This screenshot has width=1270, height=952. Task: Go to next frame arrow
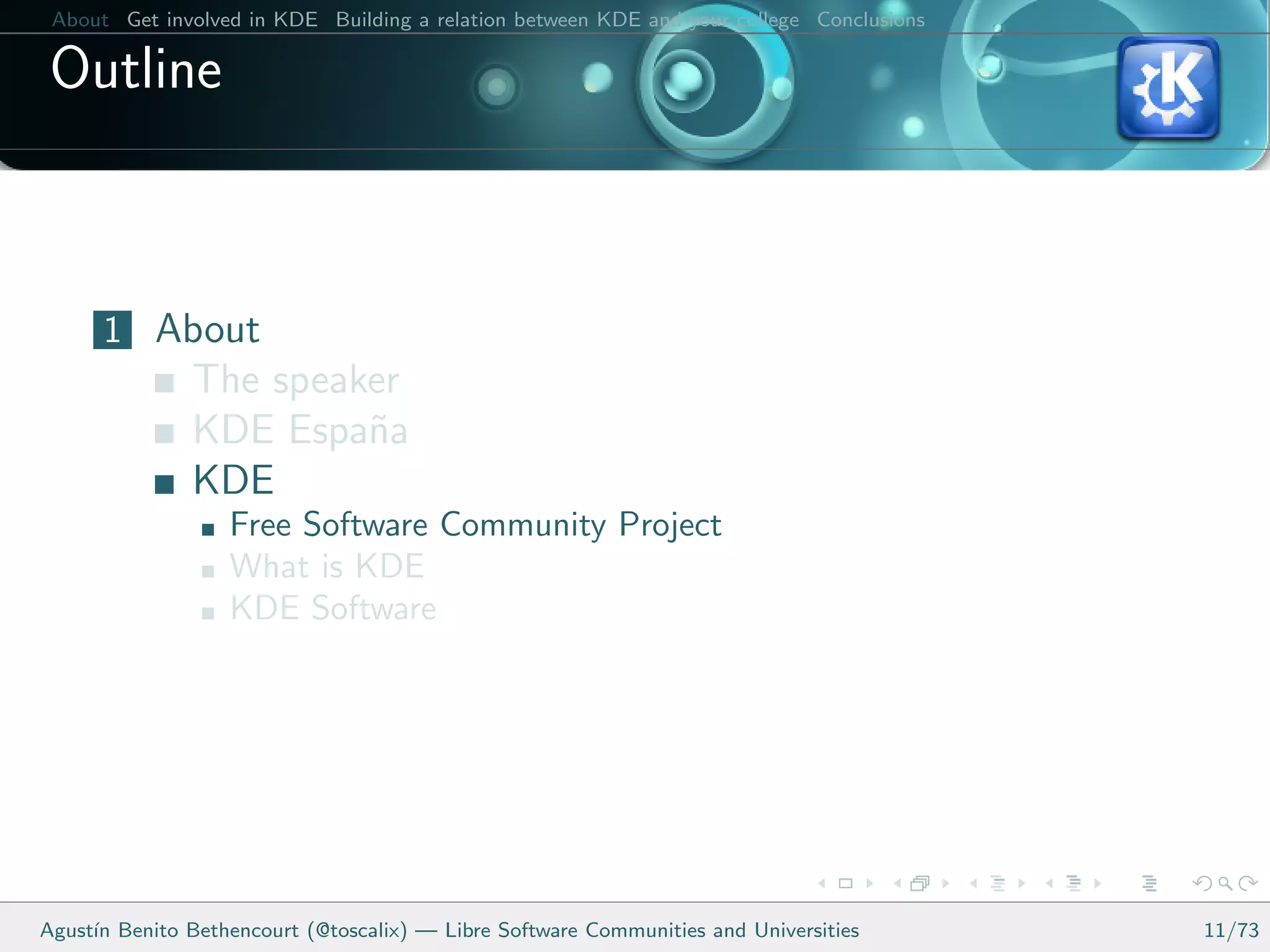tap(946, 883)
